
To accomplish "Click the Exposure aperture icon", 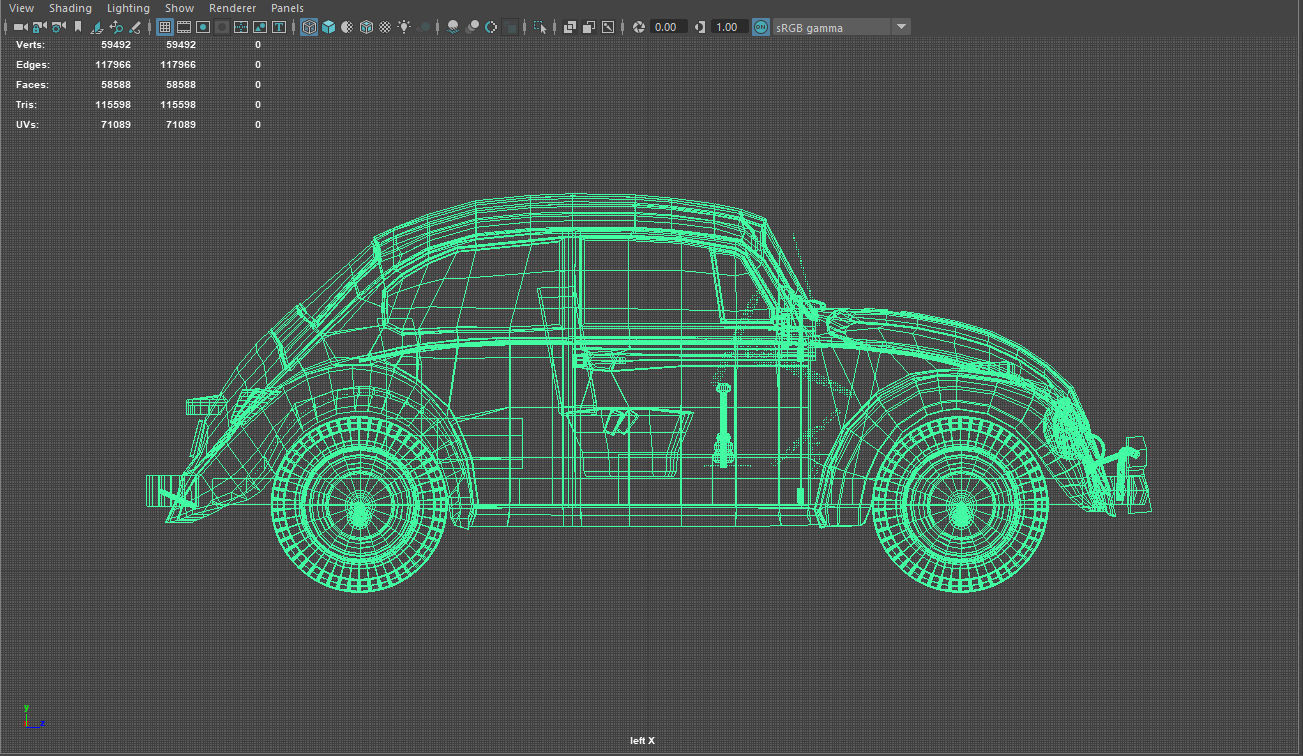I will coord(639,27).
